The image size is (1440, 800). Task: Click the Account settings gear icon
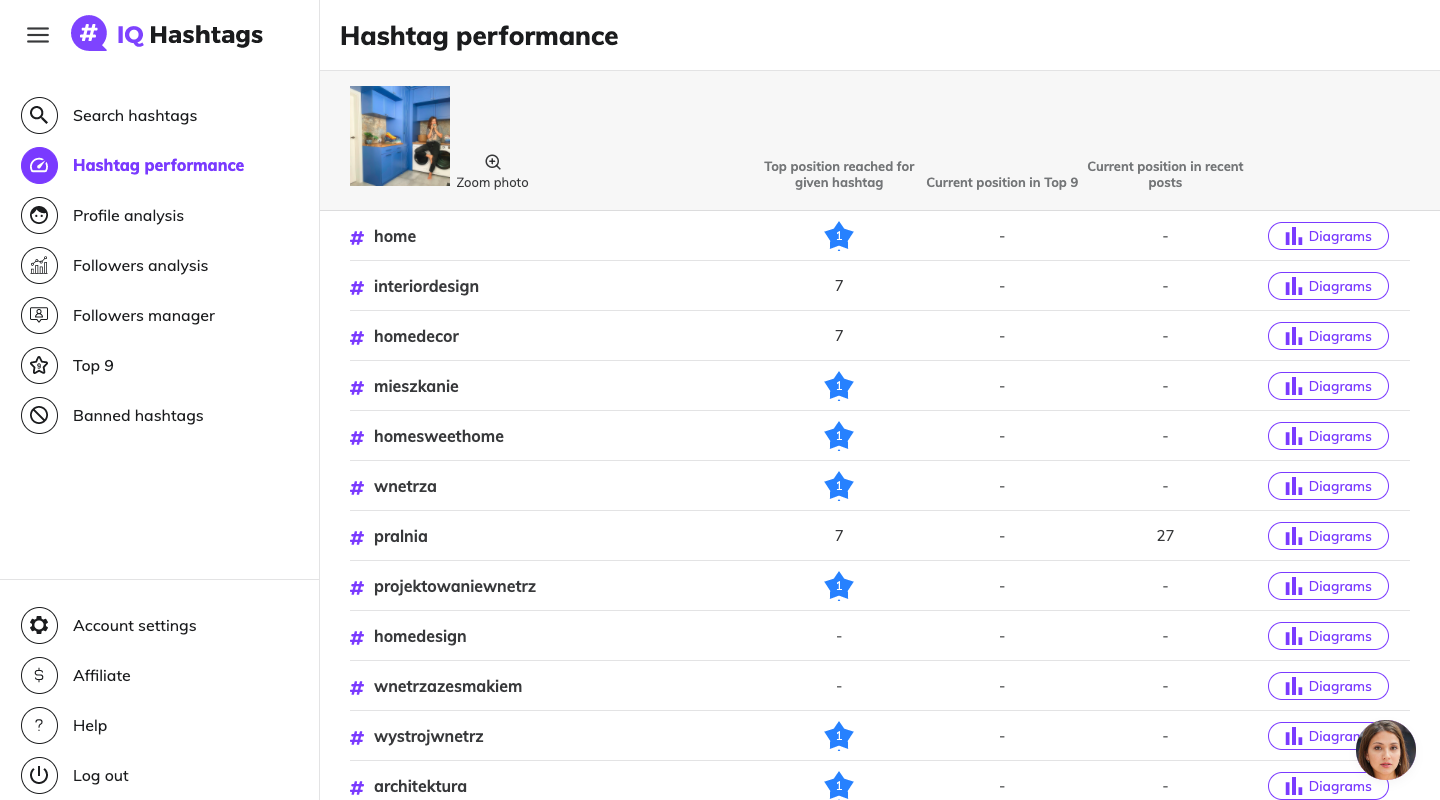pyautogui.click(x=39, y=625)
